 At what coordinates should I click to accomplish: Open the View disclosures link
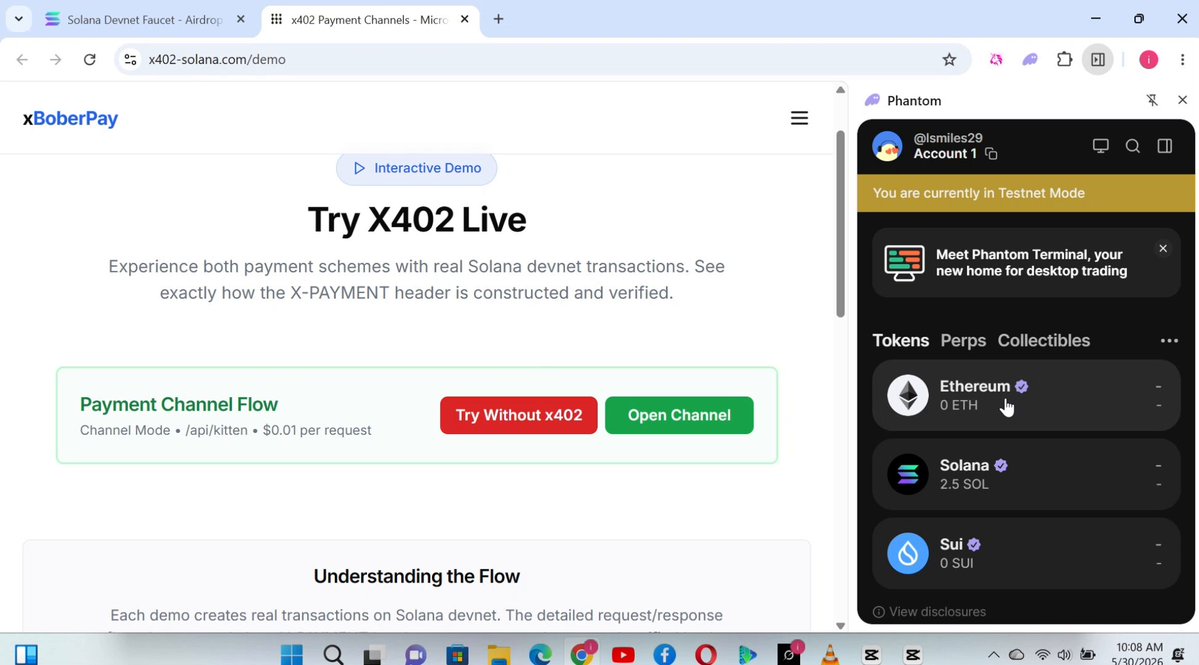click(929, 611)
